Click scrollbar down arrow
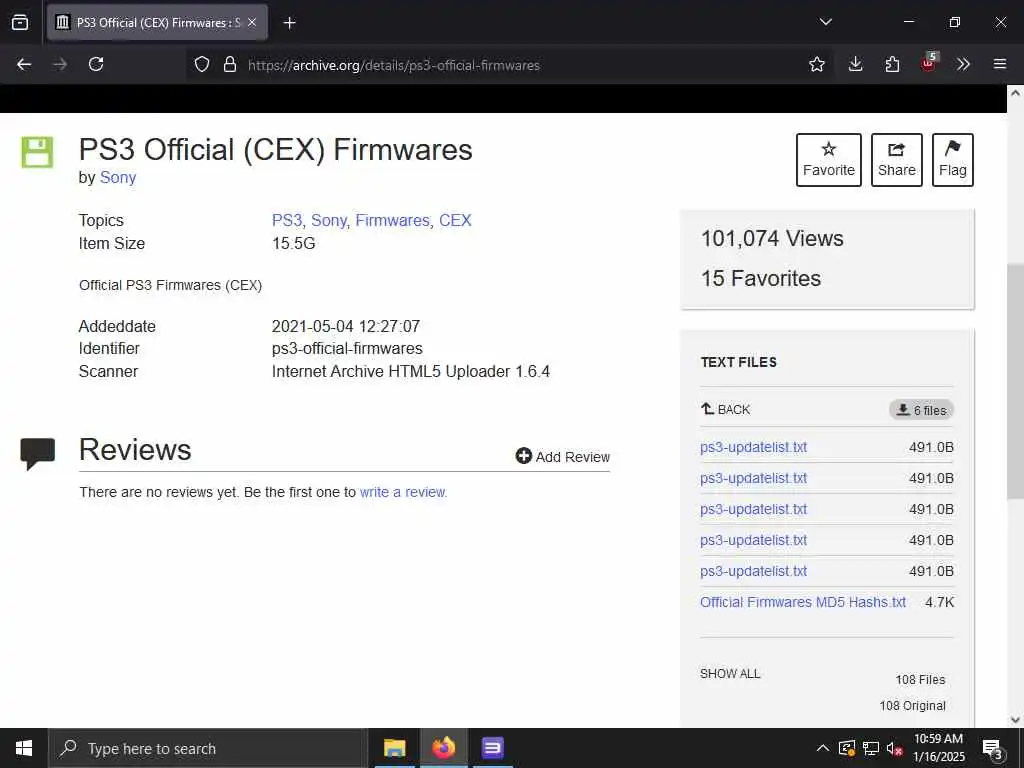The image size is (1024, 768). [x=1015, y=720]
